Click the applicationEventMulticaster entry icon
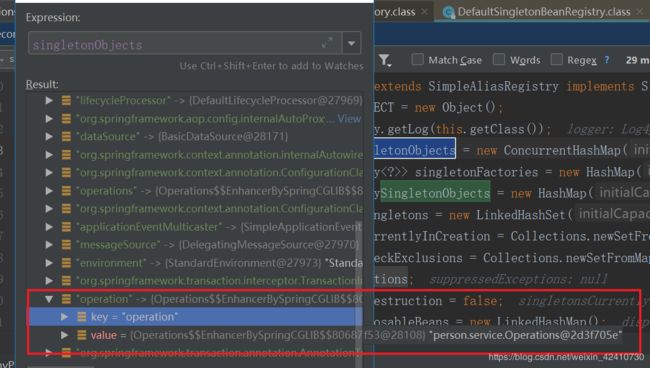The width and height of the screenshot is (650, 368). point(66,227)
